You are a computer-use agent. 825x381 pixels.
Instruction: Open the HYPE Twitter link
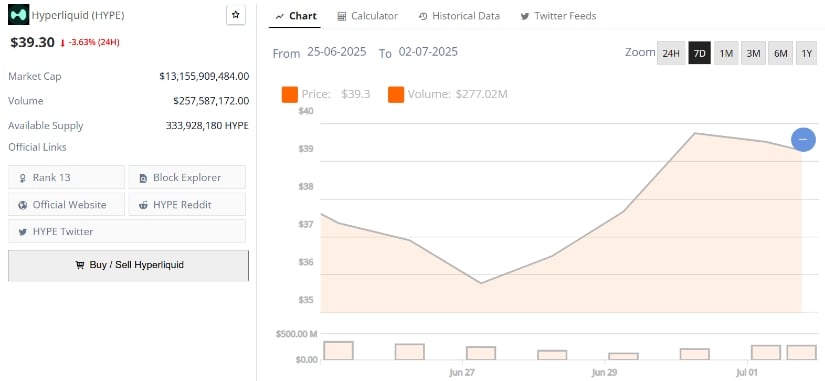pos(127,231)
